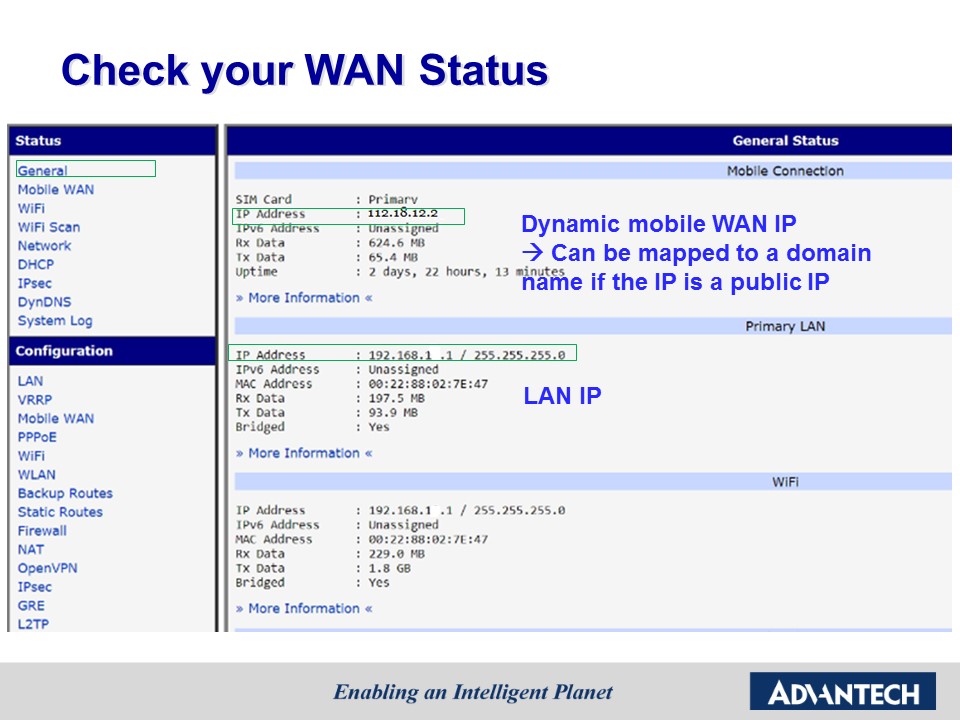This screenshot has width=960, height=720.
Task: Select Backup Routes in Configuration
Action: click(x=65, y=493)
